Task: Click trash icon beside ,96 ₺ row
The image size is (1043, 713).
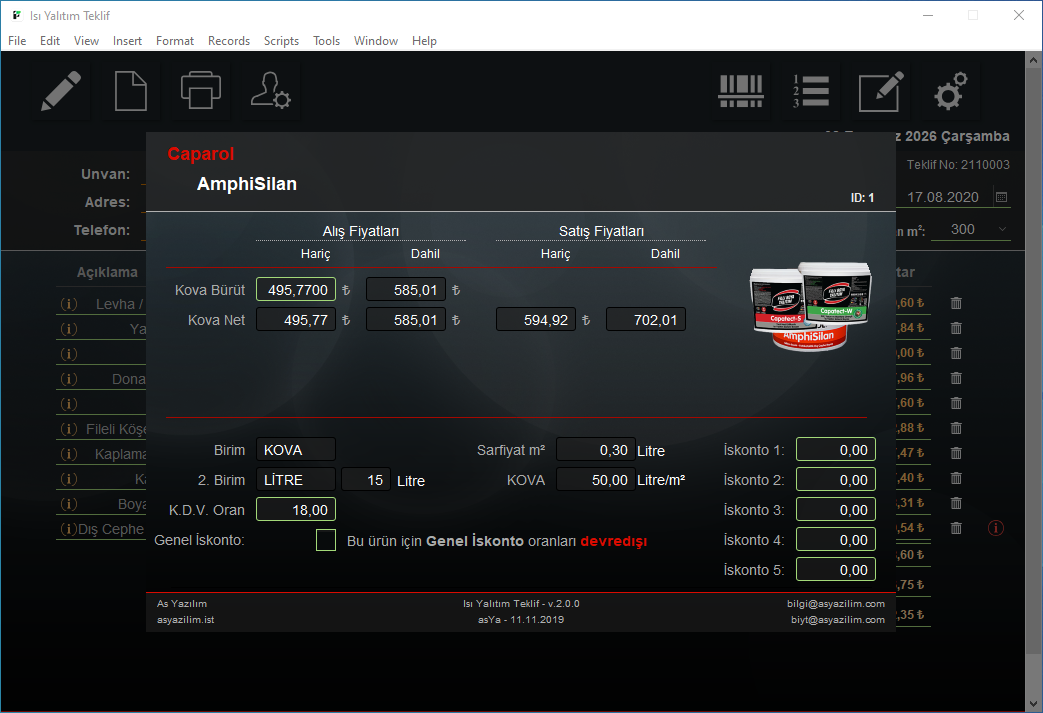Action: pyautogui.click(x=956, y=378)
